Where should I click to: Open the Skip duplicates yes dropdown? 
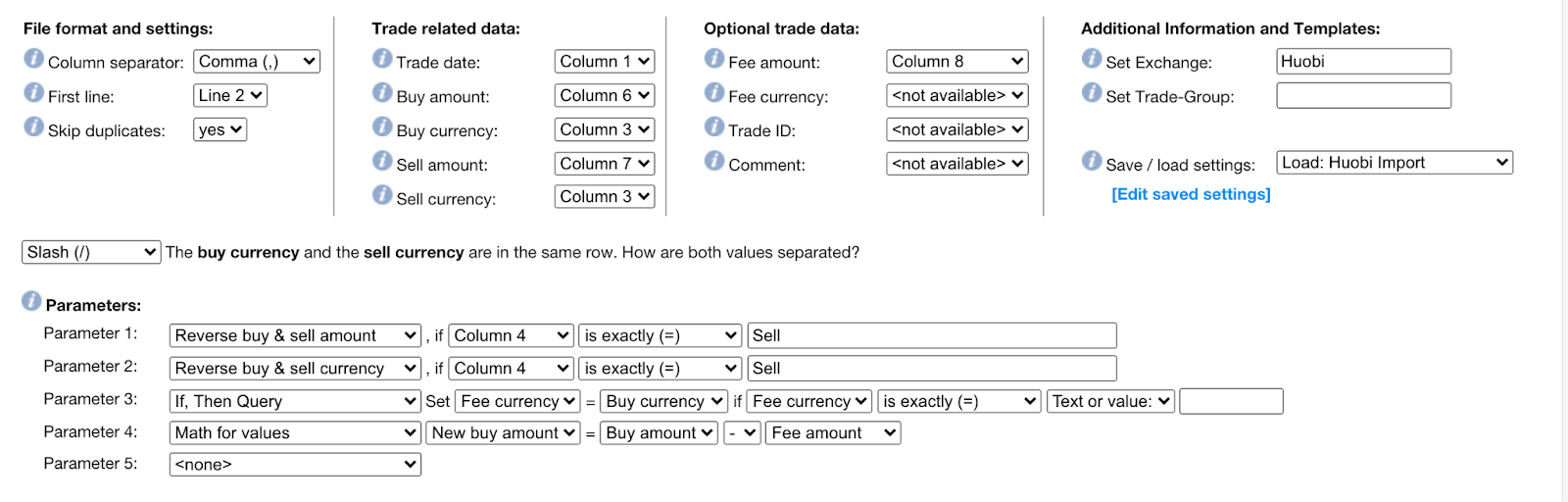(x=220, y=130)
